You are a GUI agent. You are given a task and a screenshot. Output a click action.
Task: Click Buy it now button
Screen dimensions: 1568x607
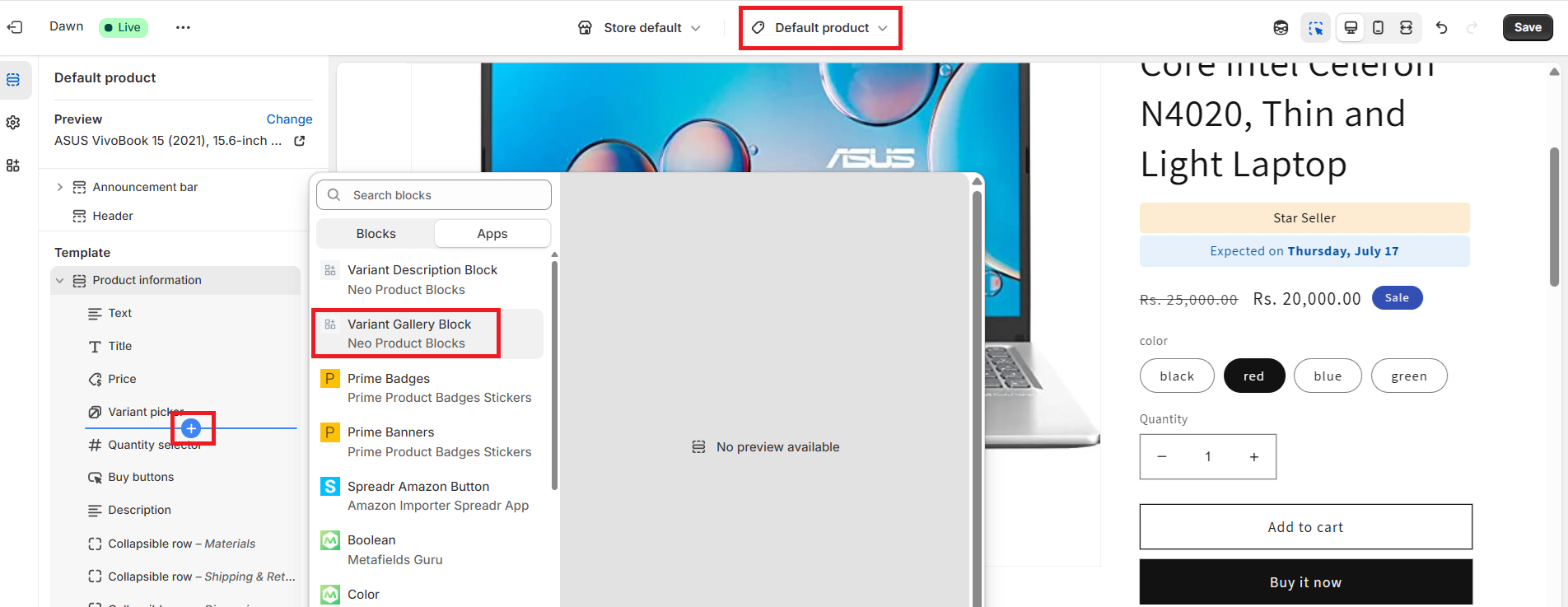[1305, 582]
